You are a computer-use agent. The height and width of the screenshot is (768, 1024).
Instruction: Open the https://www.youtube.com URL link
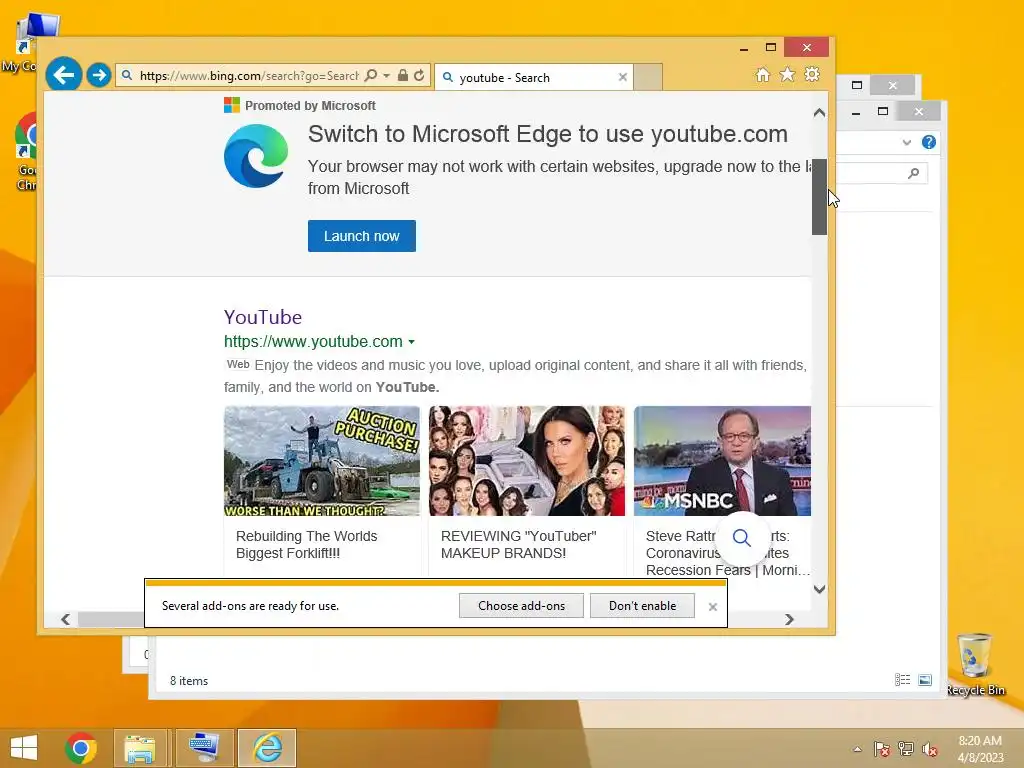coord(313,342)
